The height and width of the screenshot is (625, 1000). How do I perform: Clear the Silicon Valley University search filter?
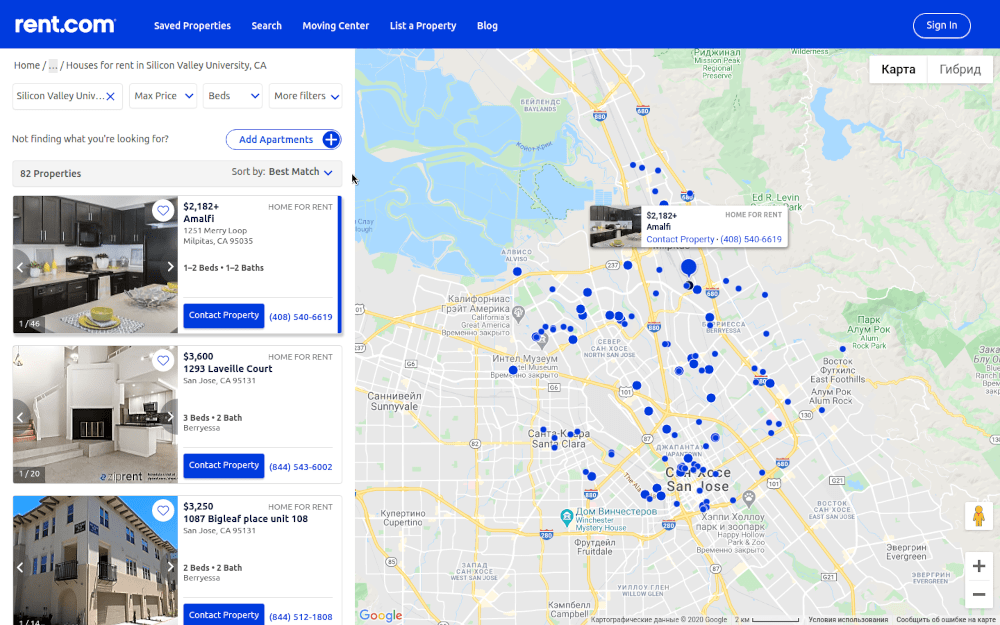coord(111,97)
